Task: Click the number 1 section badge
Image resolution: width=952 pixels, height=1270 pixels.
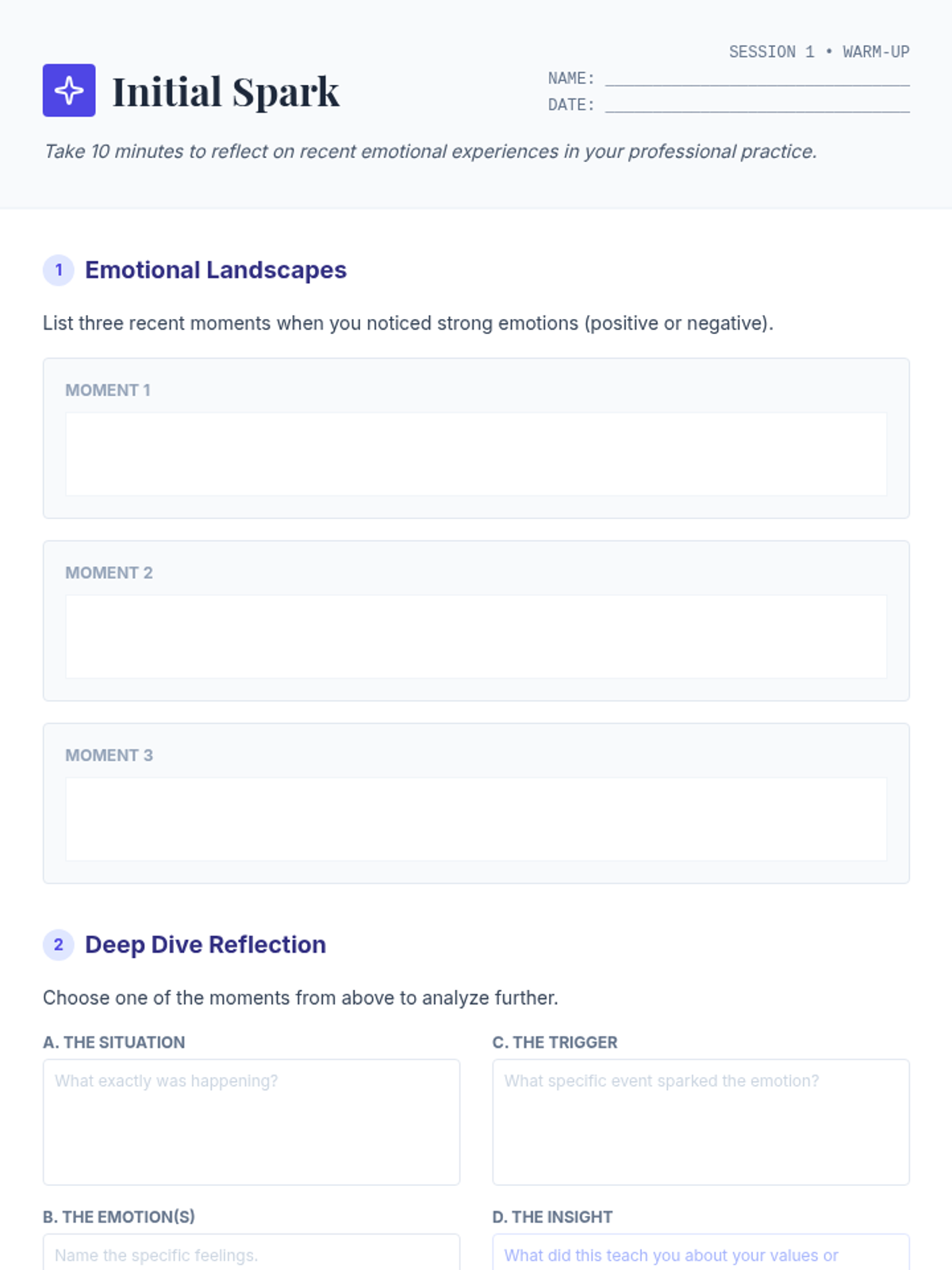Action: (x=58, y=270)
